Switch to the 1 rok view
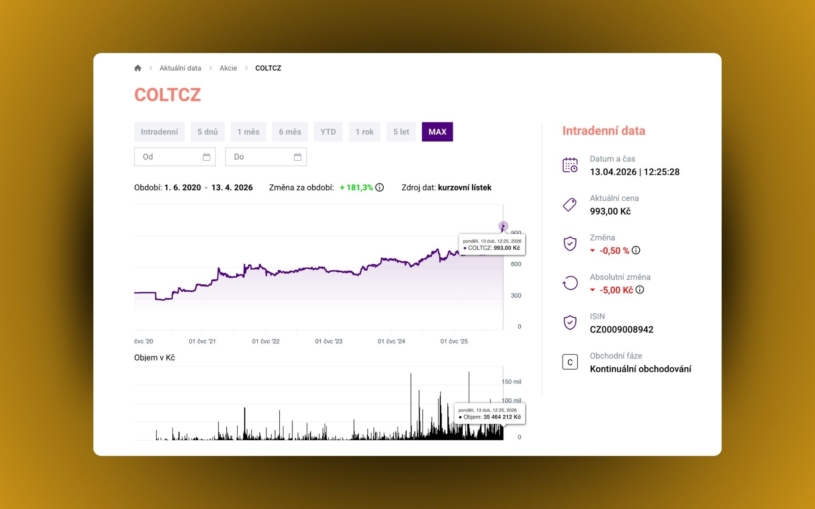This screenshot has height=509, width=815. point(365,132)
